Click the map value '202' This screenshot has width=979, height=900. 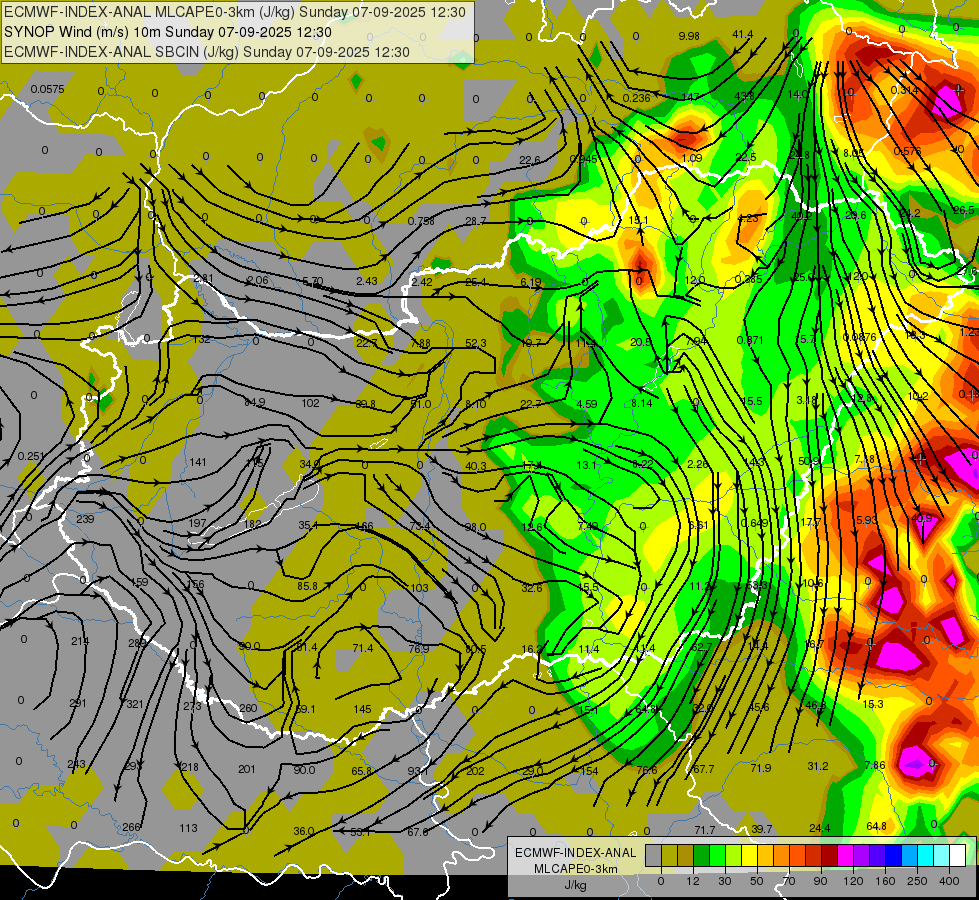tap(475, 771)
